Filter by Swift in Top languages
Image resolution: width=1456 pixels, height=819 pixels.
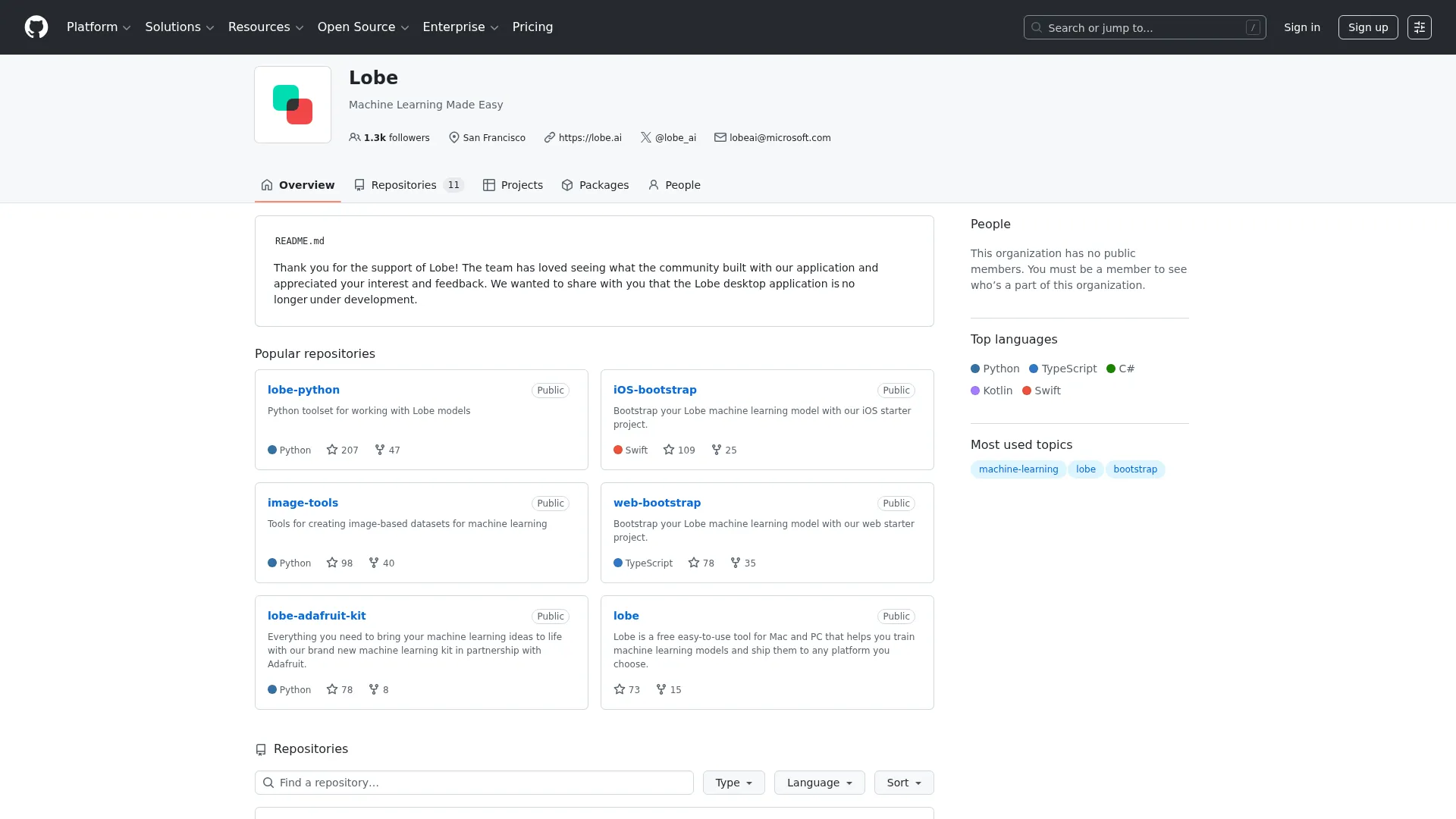pos(1041,391)
